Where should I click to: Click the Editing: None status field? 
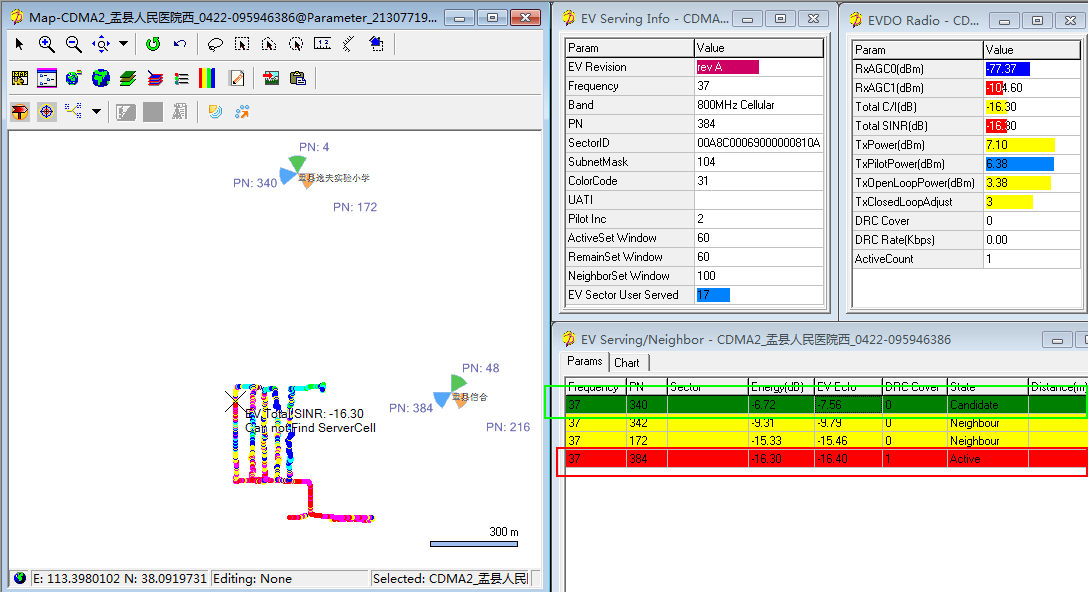pyautogui.click(x=289, y=579)
